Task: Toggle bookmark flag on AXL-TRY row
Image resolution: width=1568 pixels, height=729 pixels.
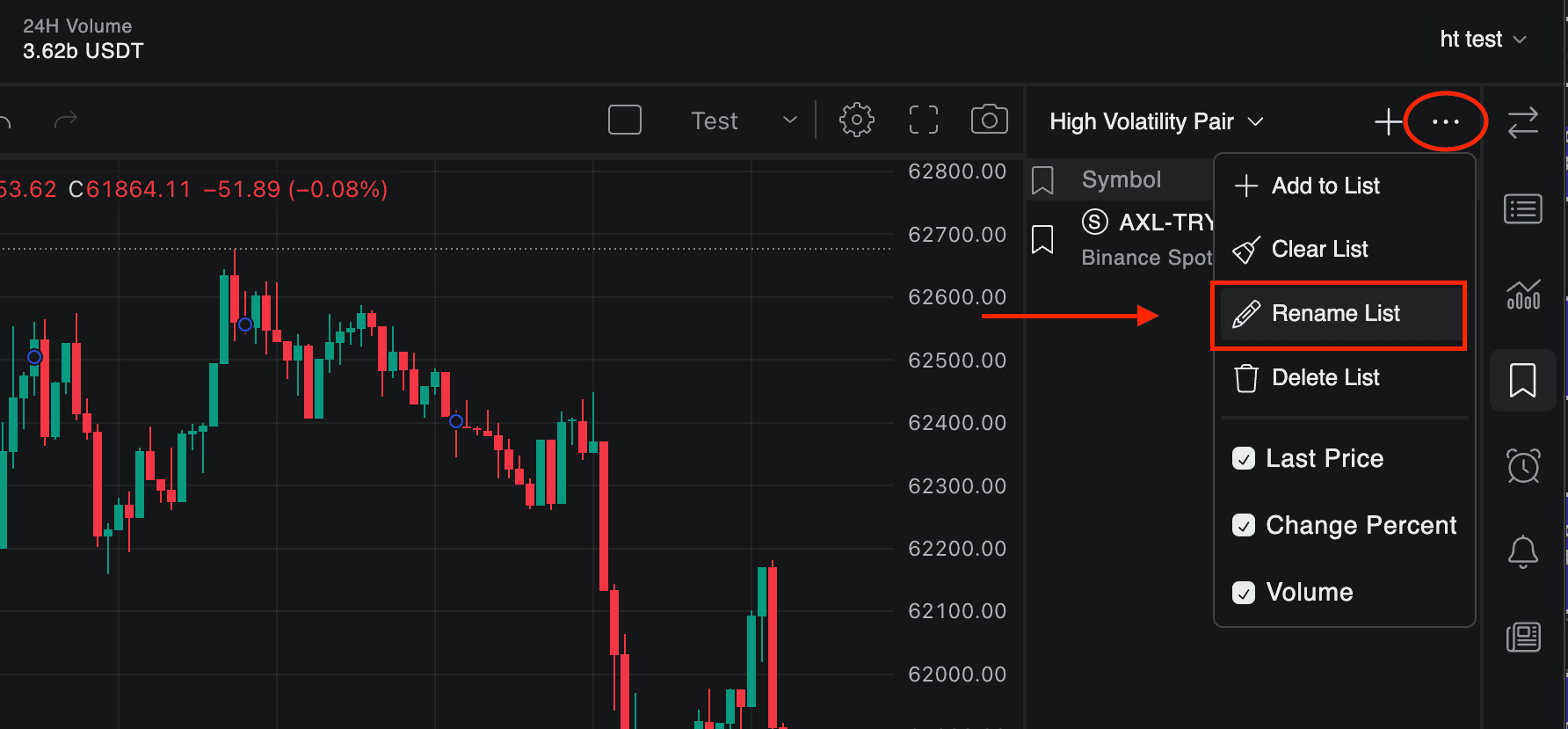Action: (1042, 239)
